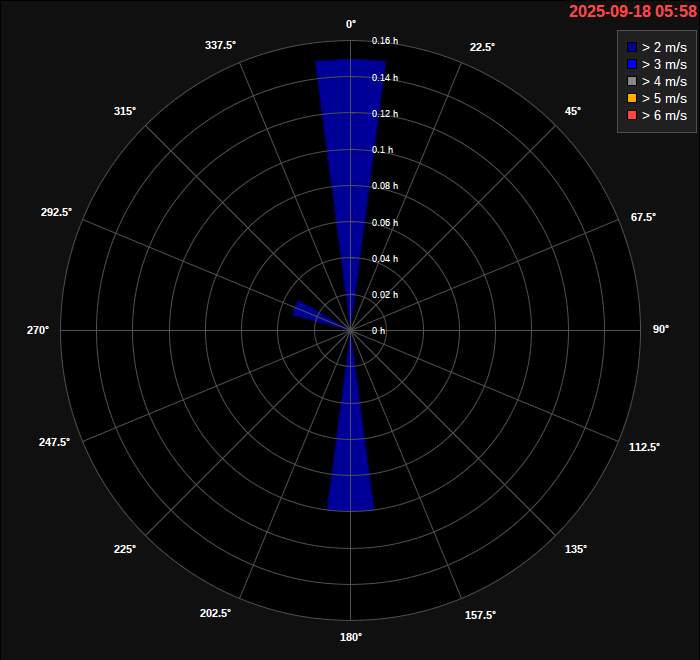Click the '0.12 h' radial axis label
Viewport: 700px width, 660px height.
[x=385, y=114]
